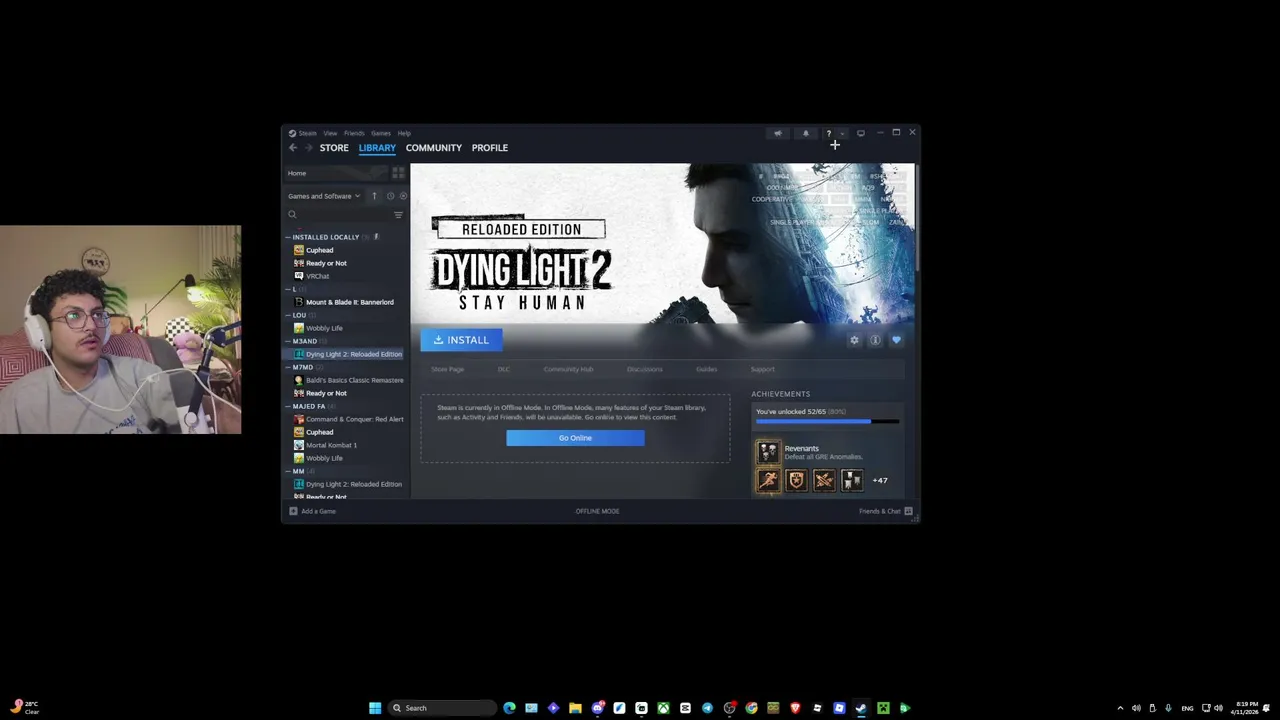The width and height of the screenshot is (1280, 720).
Task: Open advanced filter options icon in search bar
Action: [398, 215]
